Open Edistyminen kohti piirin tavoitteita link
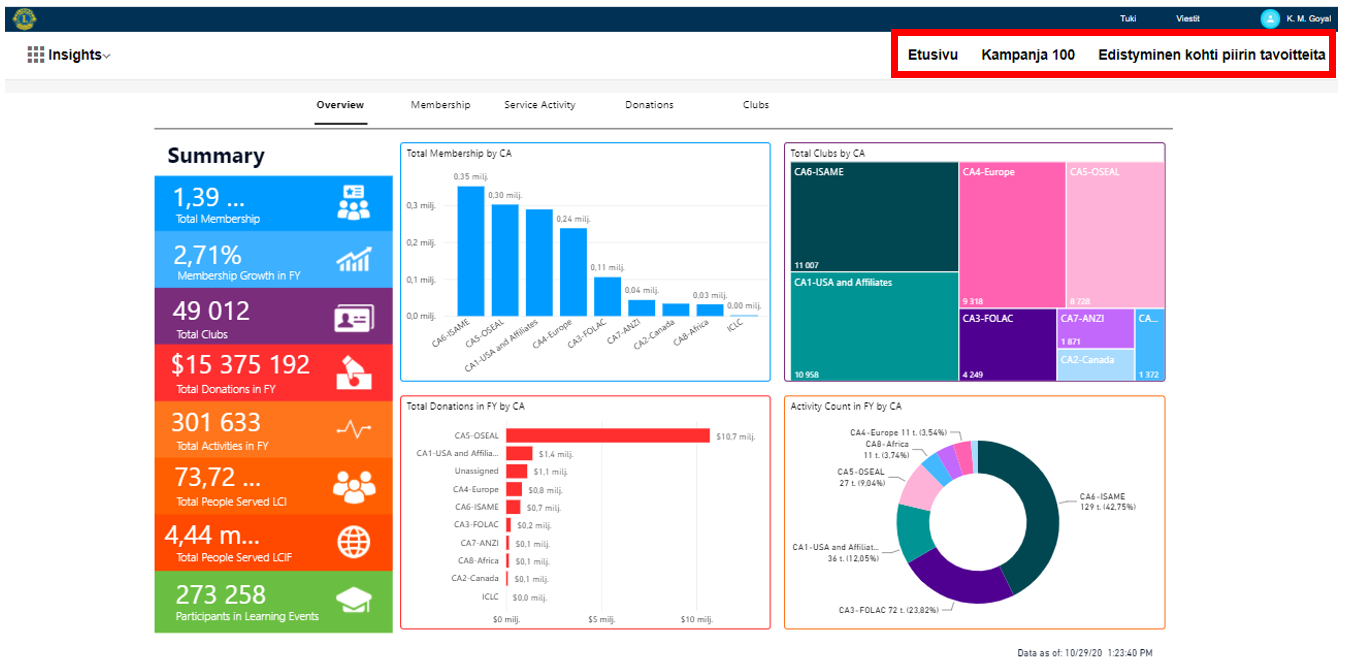 coord(1212,55)
